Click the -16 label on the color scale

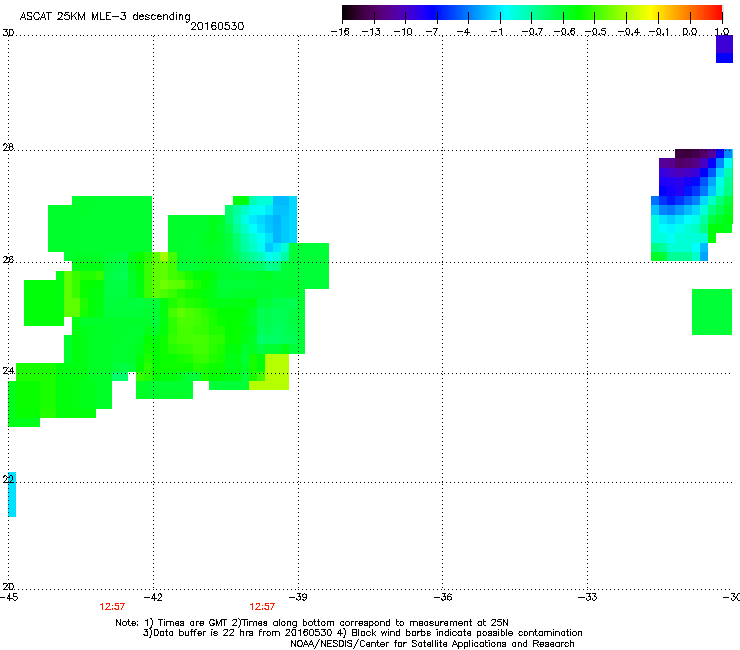(340, 32)
